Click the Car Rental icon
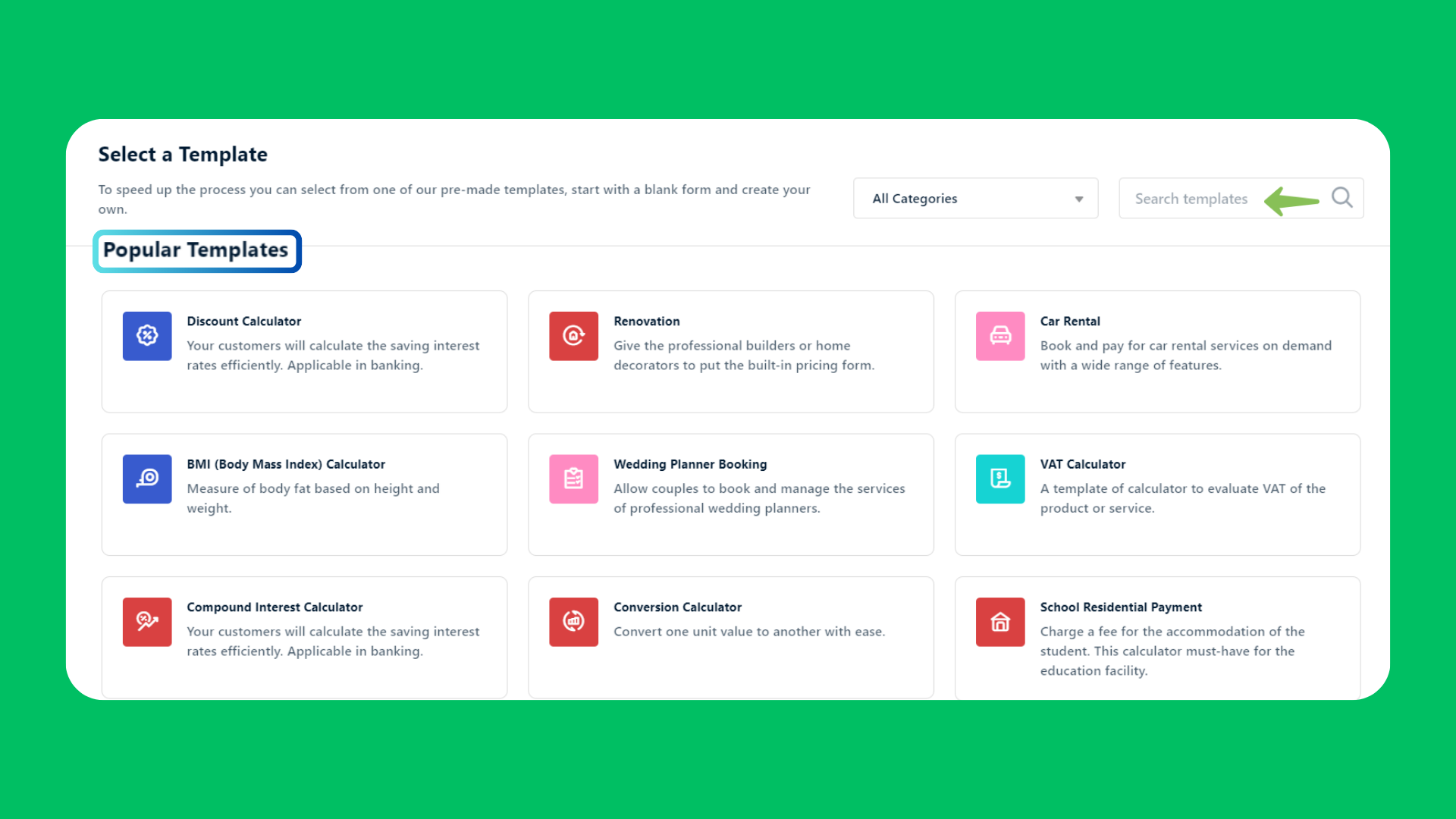Image resolution: width=1456 pixels, height=819 pixels. tap(999, 335)
